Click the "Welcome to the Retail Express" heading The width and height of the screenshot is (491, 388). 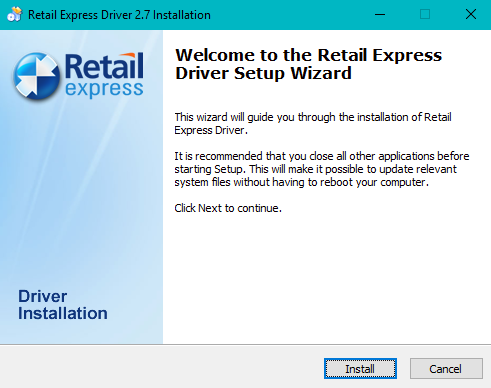coord(308,64)
